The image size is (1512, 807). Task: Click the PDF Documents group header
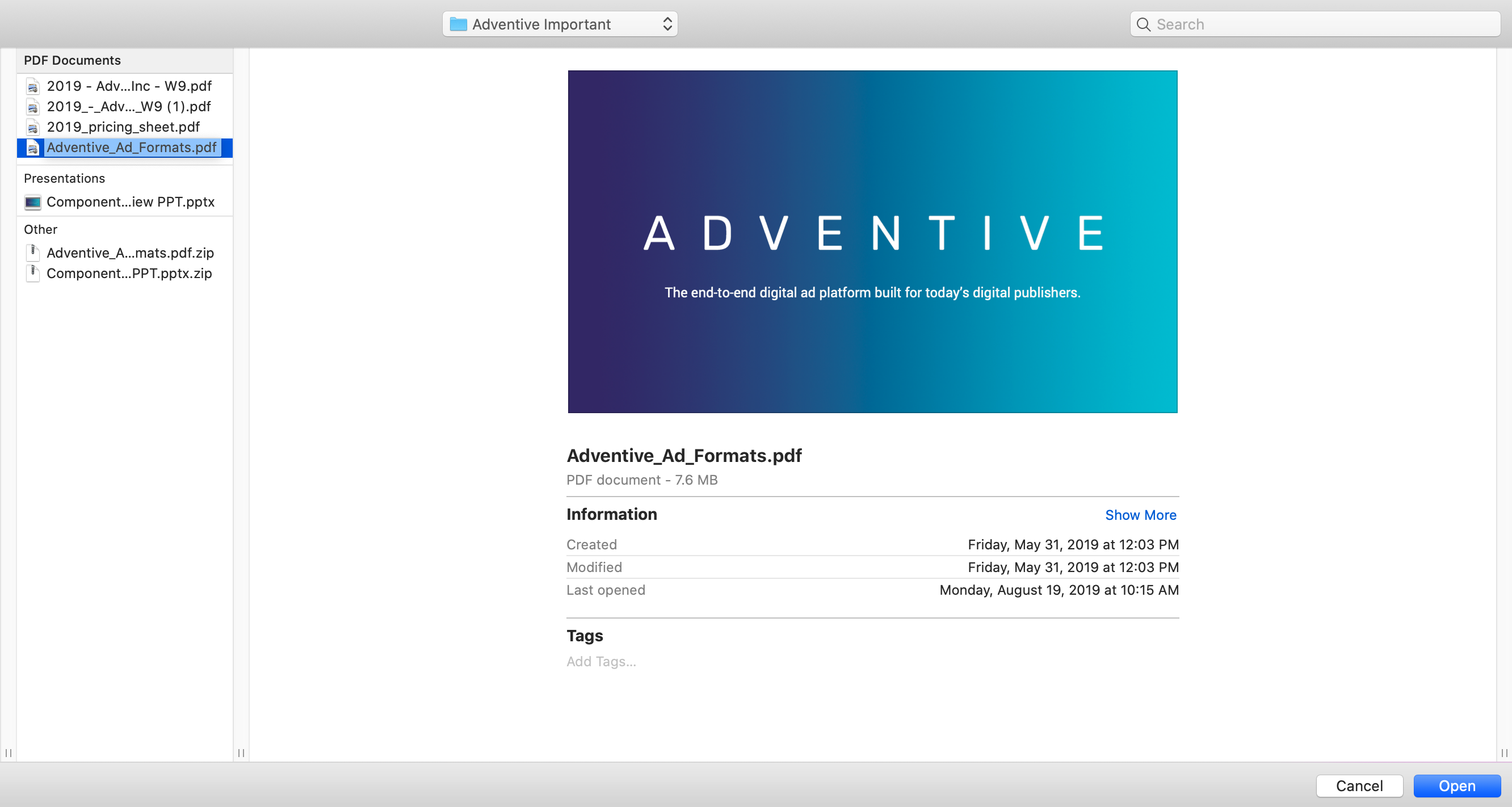(x=72, y=61)
